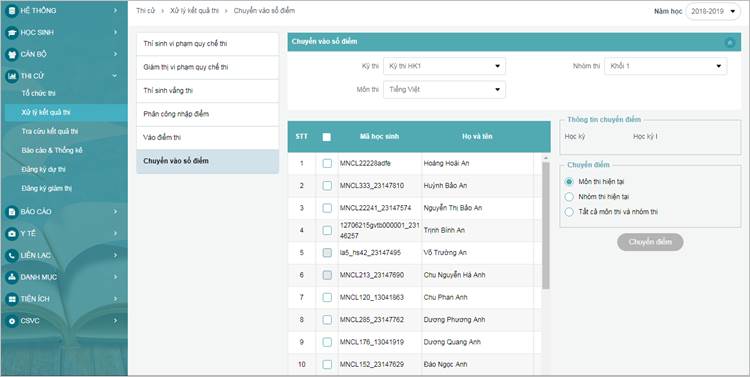Click the HỌC SINH graduation cap icon
The width and height of the screenshot is (750, 377).
12,33
